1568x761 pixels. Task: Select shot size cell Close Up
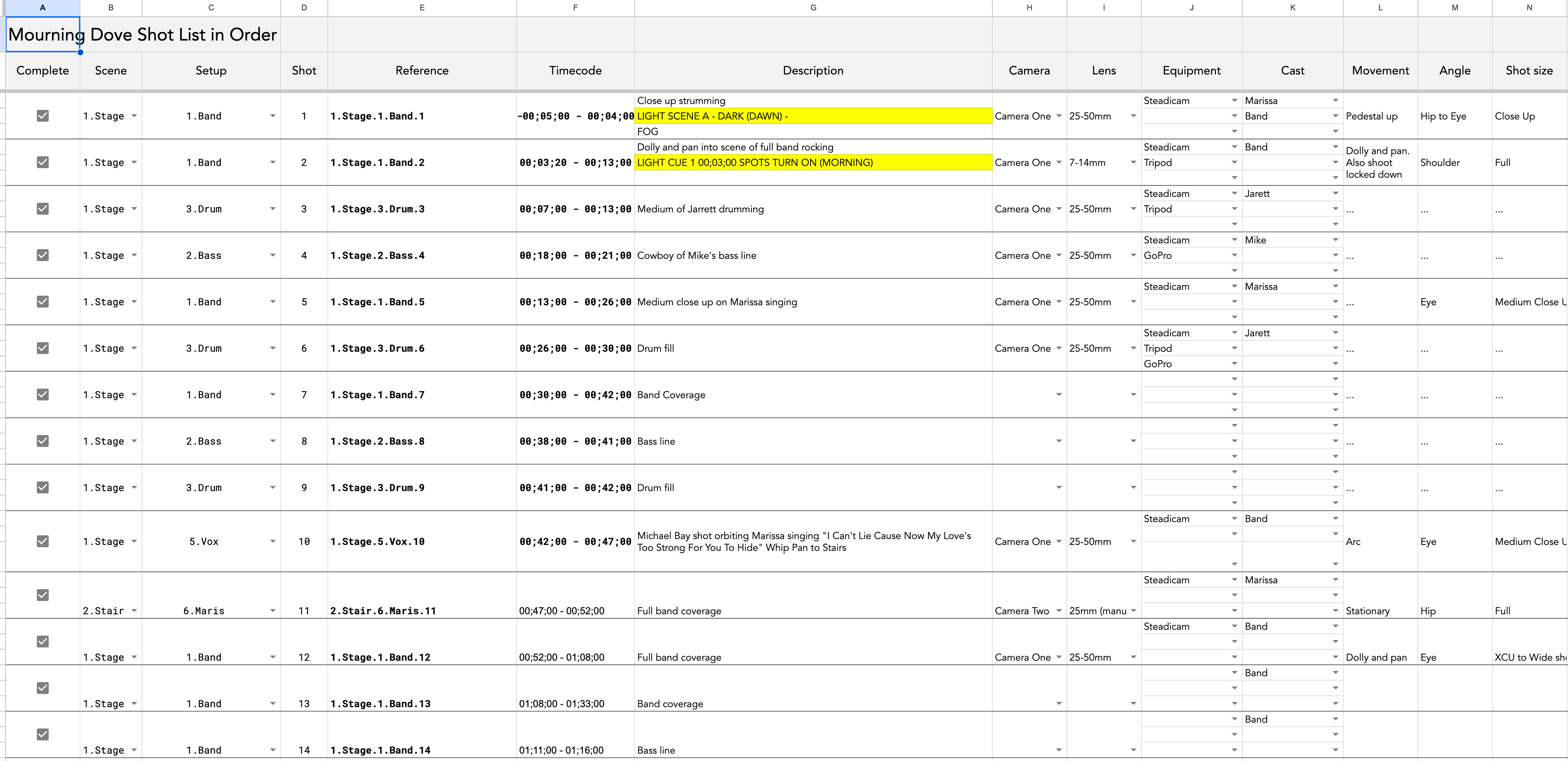pos(1529,116)
